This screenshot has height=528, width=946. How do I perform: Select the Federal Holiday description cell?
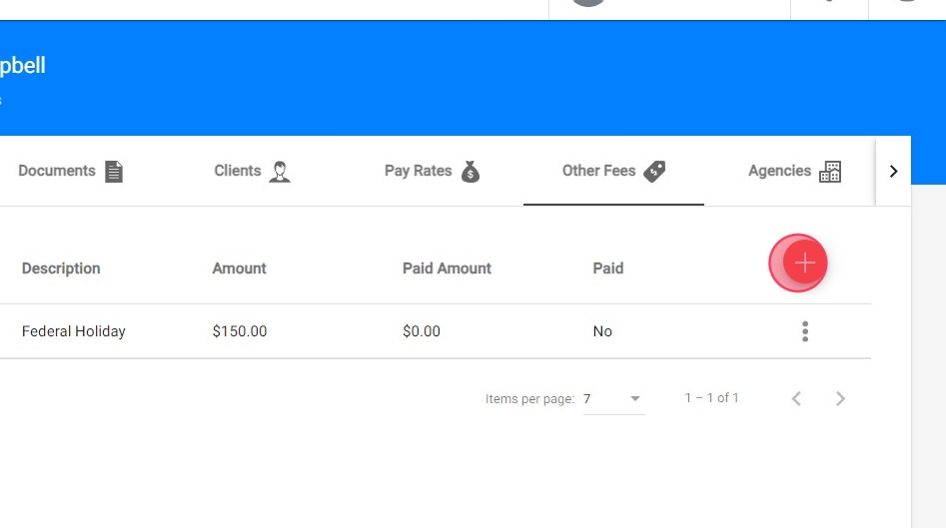pyautogui.click(x=74, y=331)
